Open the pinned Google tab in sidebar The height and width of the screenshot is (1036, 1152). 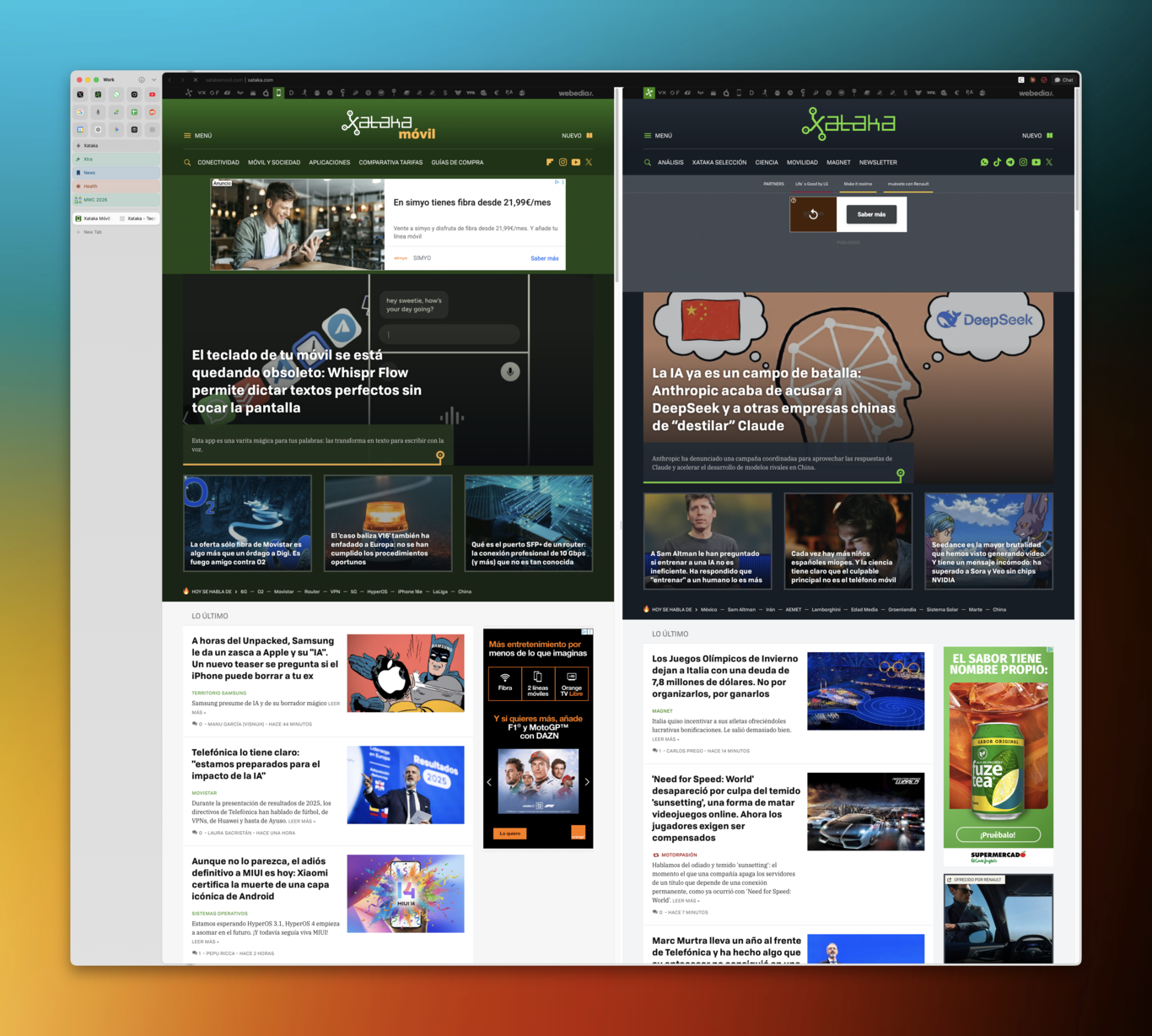(80, 111)
